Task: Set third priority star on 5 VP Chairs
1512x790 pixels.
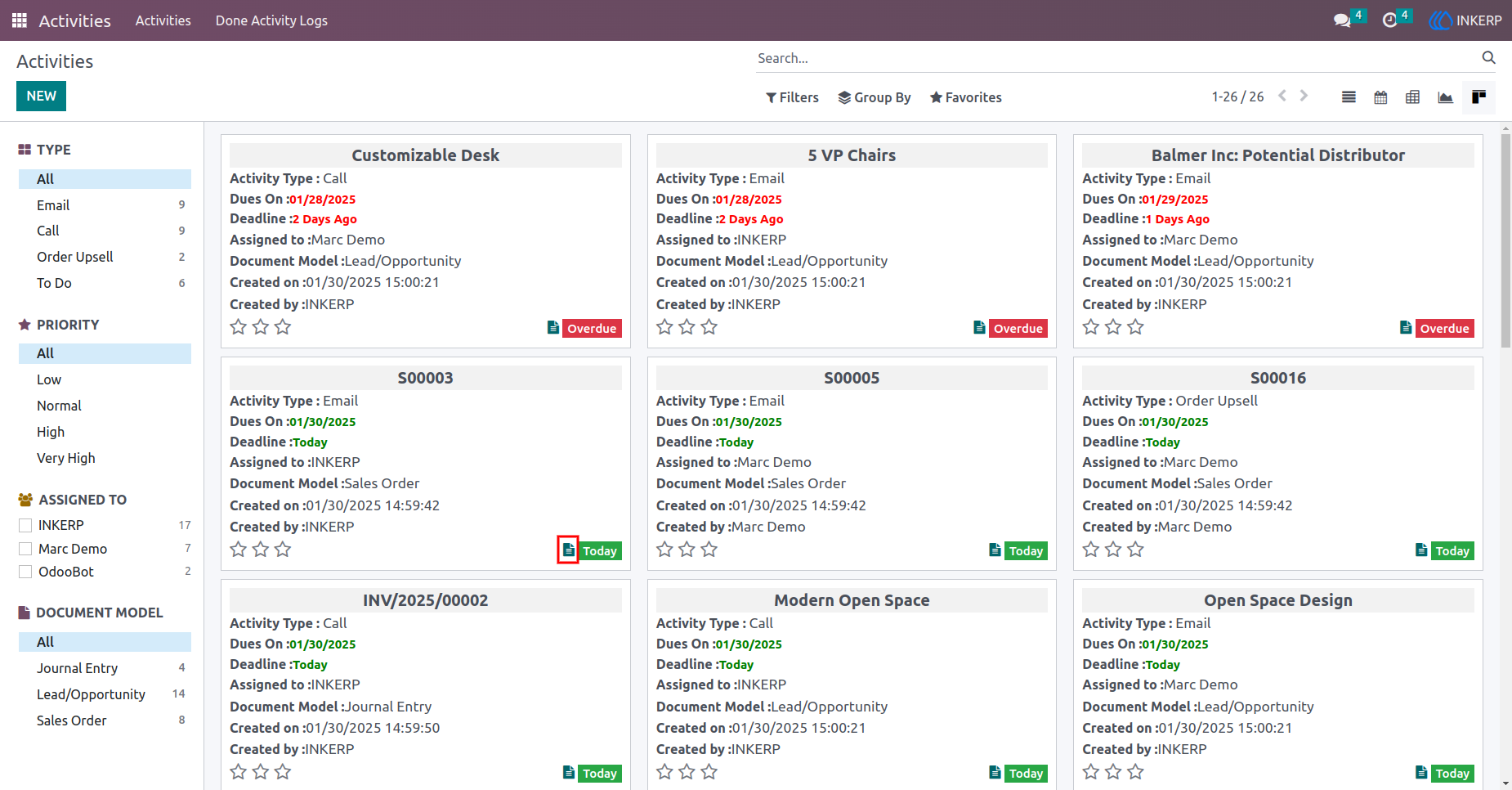Action: (x=709, y=327)
